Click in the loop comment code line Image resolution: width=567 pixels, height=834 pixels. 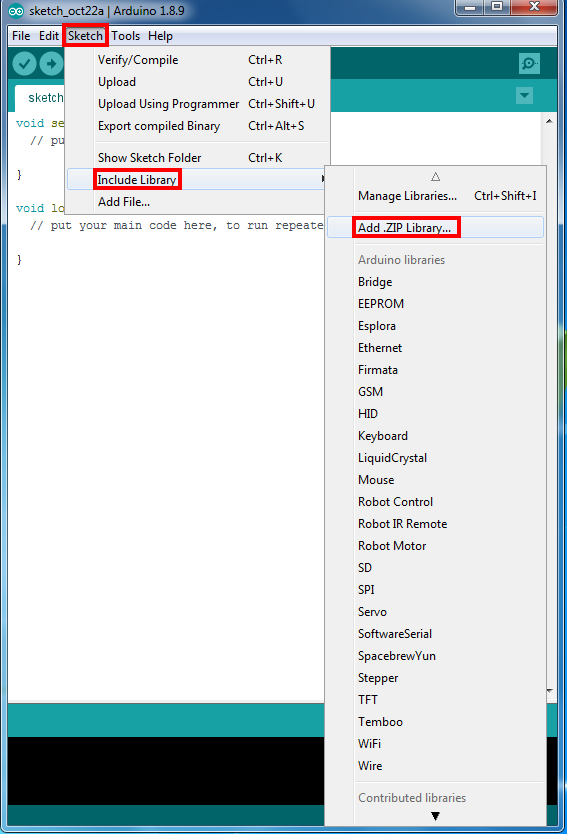coord(176,226)
